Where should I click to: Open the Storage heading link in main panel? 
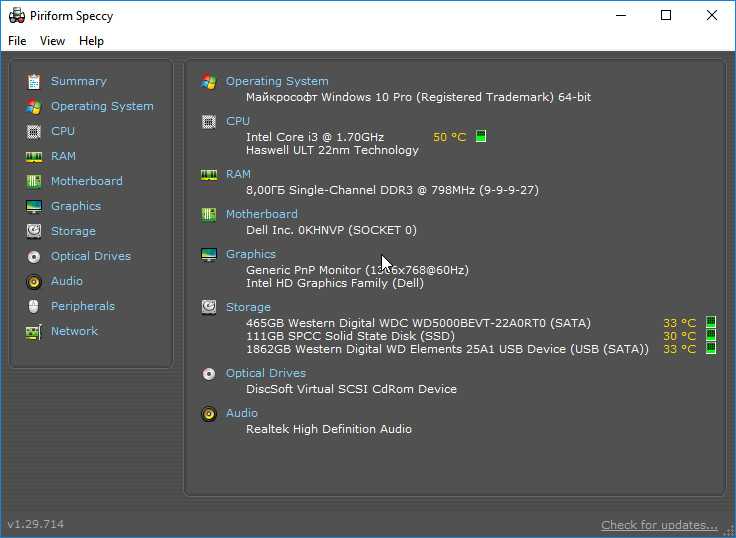[248, 307]
